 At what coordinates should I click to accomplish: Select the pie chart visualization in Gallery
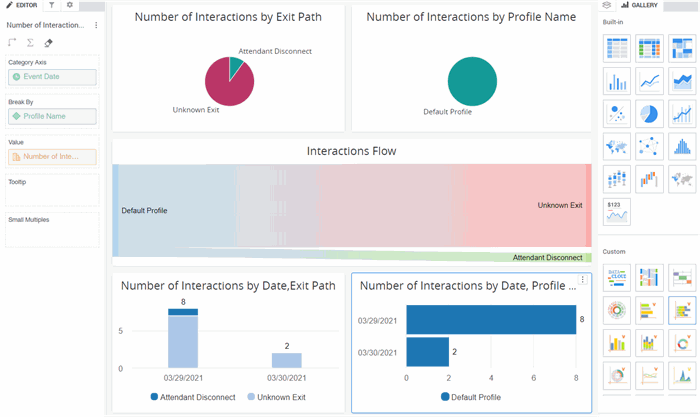[x=650, y=113]
